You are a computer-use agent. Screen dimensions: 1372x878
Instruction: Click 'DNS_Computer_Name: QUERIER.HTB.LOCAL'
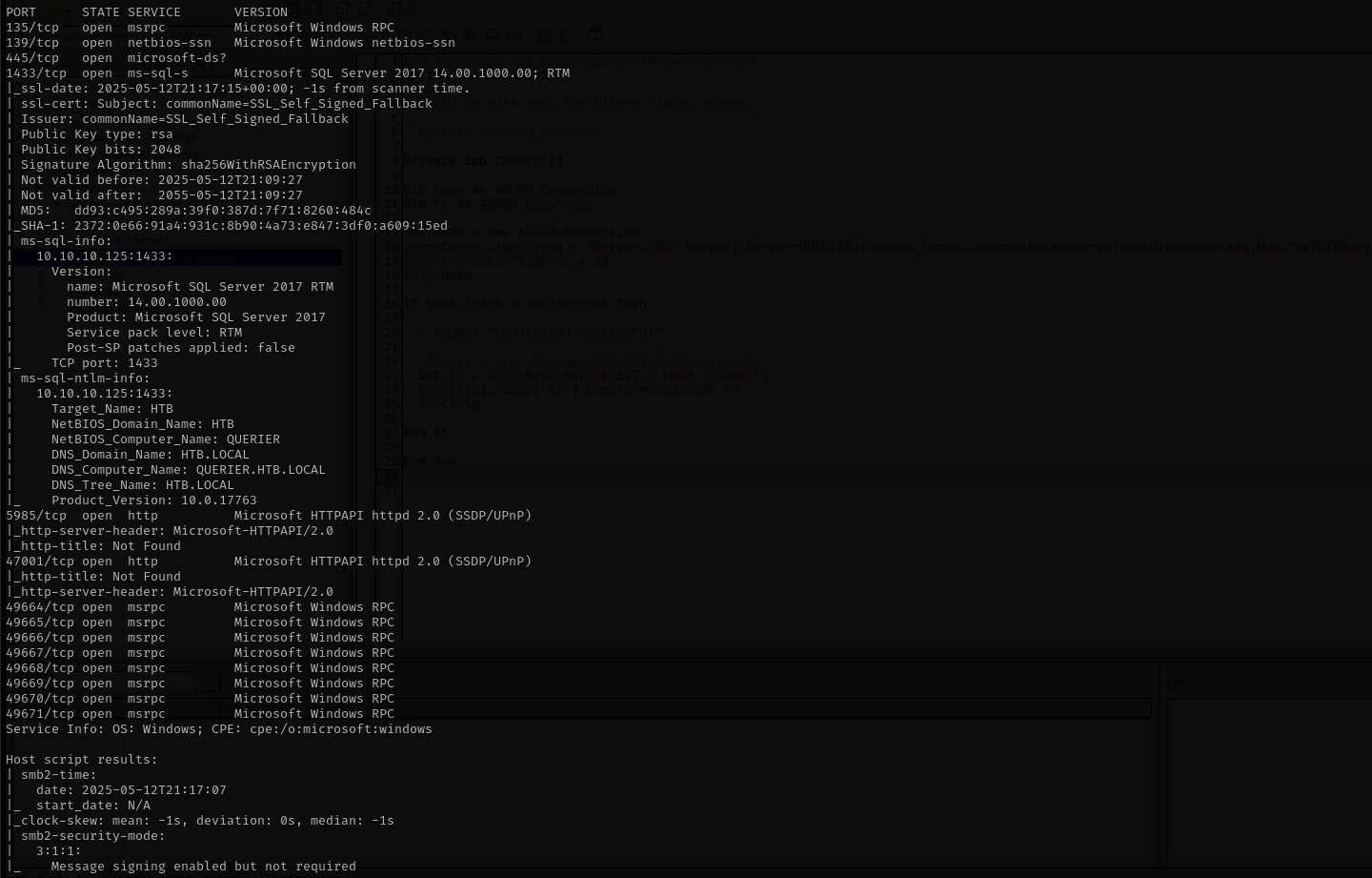(189, 470)
